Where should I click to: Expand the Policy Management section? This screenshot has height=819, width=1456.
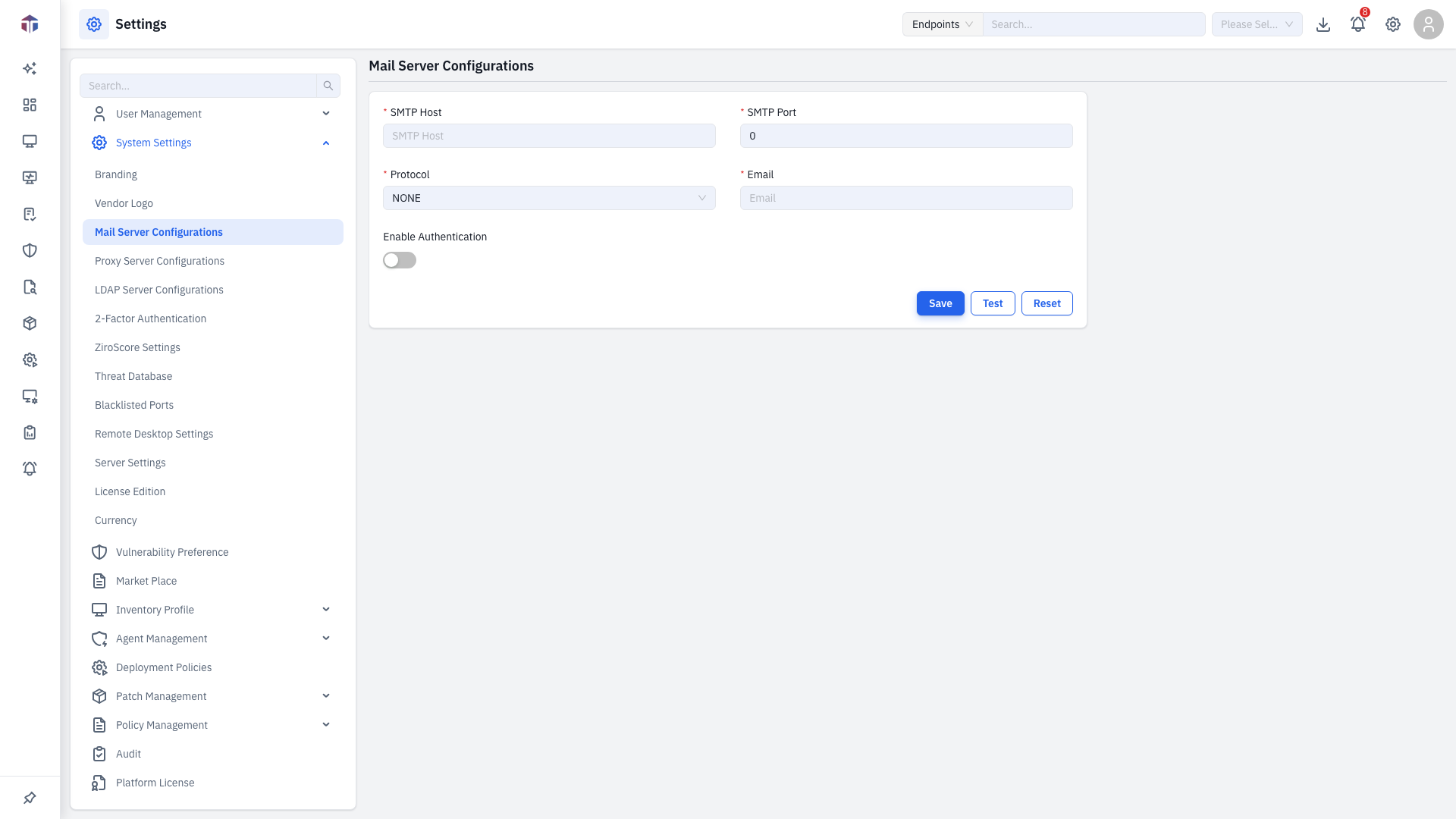coord(213,725)
